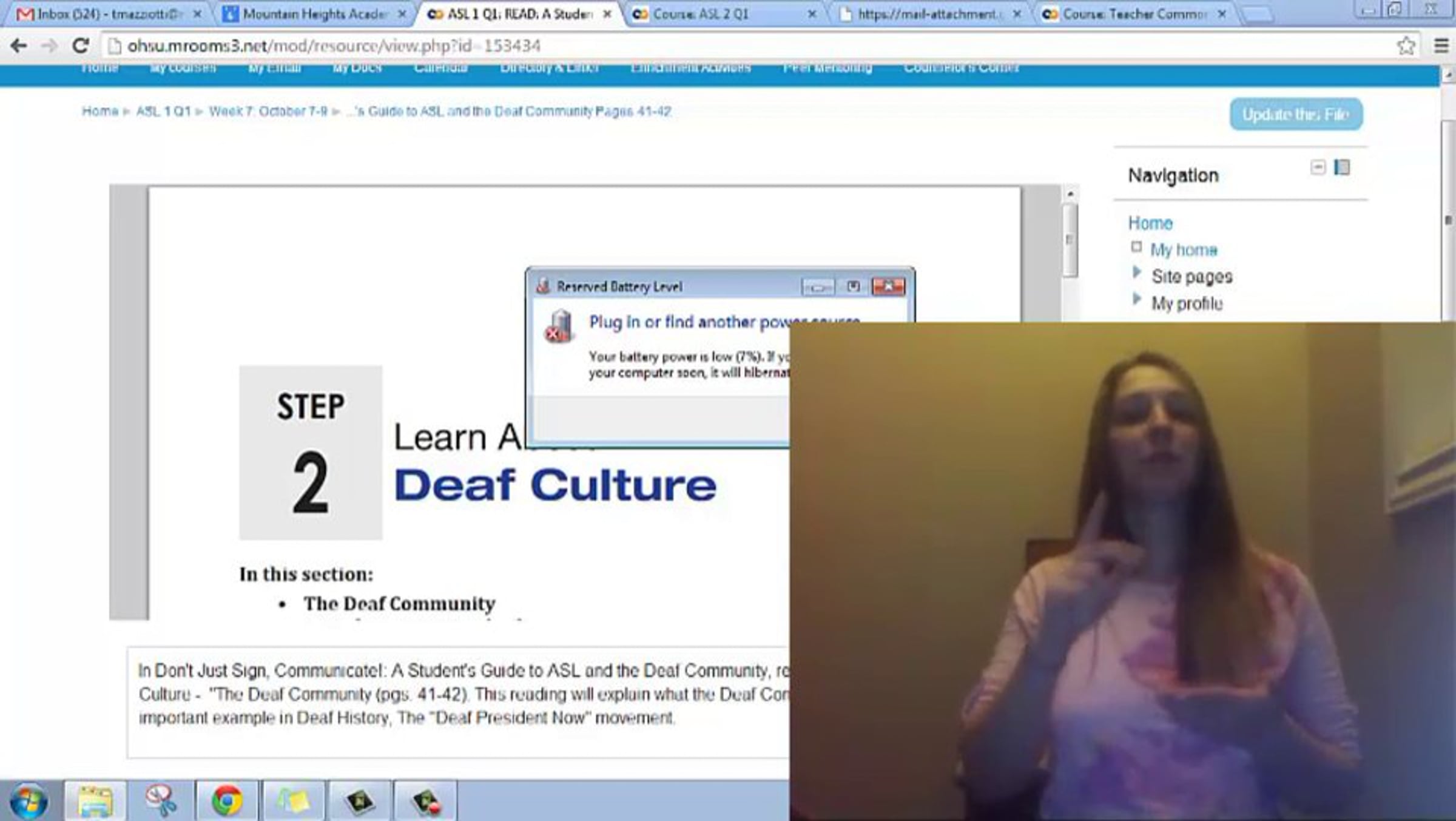The width and height of the screenshot is (1456, 821).
Task: Reload the page with refresh icon
Action: click(x=81, y=46)
